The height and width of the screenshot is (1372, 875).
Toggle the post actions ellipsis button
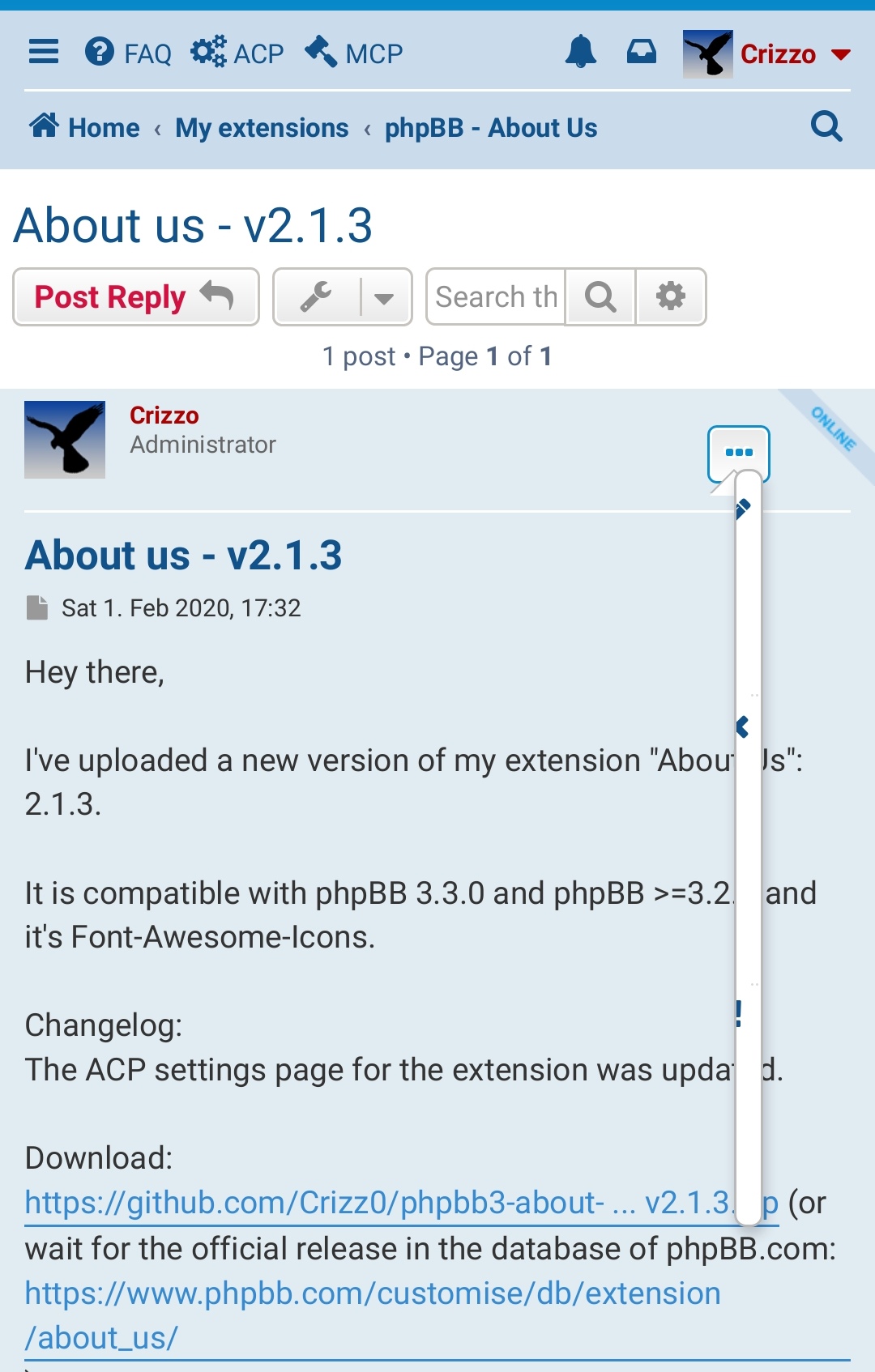(x=739, y=454)
